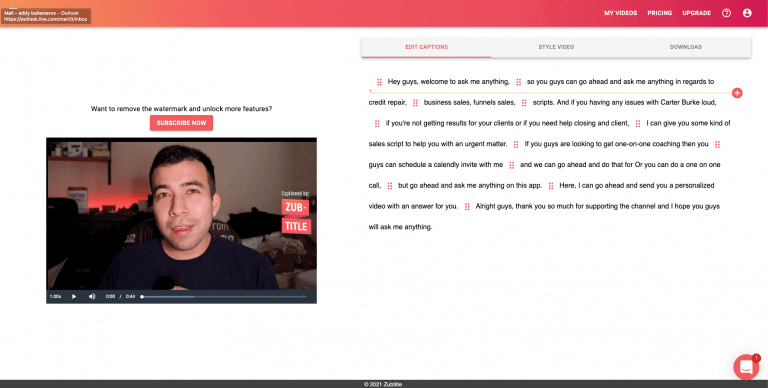The image size is (768, 388).
Task: Click the plus icon to add caption
Action: (737, 93)
